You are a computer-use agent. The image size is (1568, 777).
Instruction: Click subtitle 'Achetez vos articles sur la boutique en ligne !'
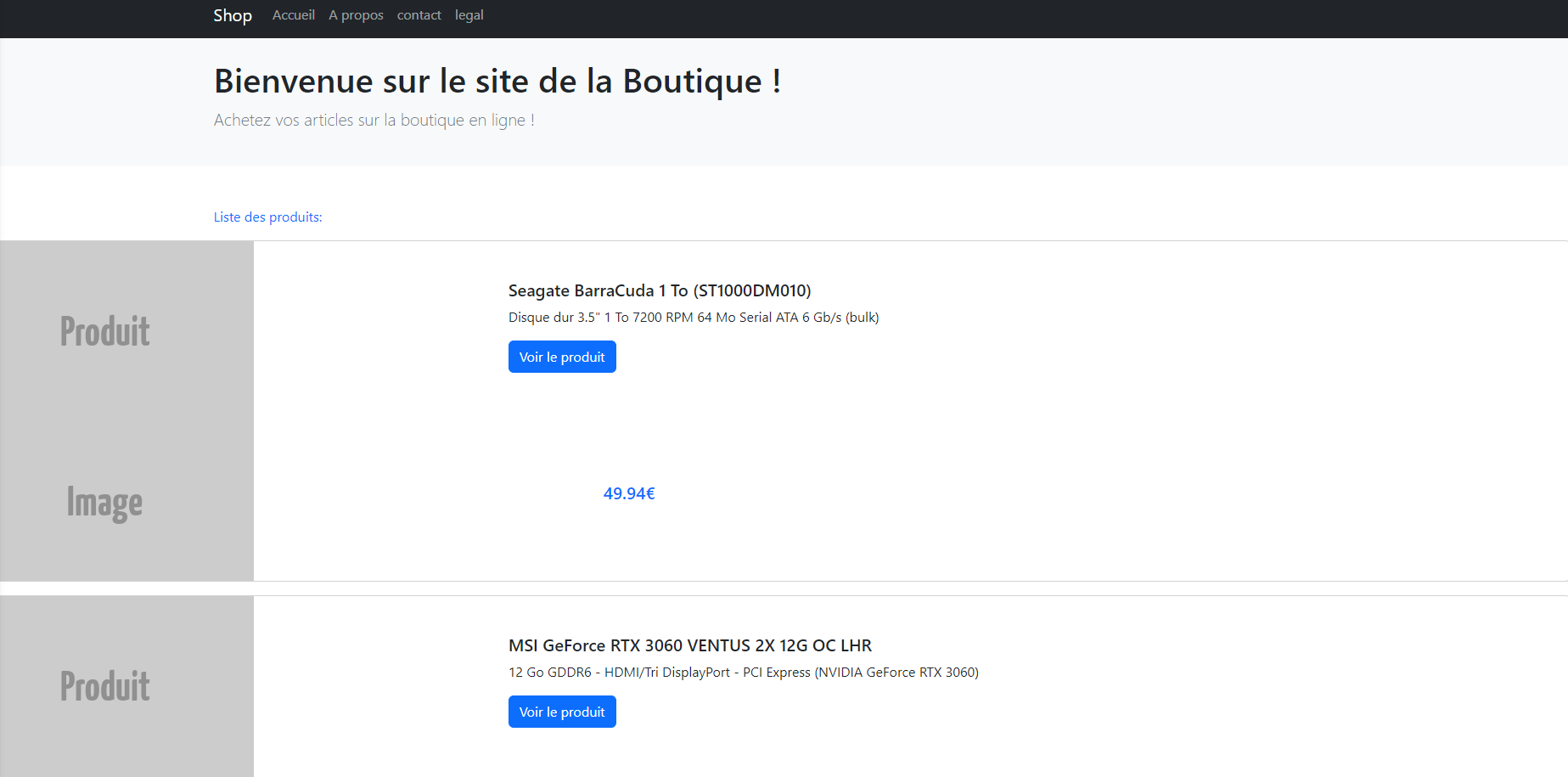pos(374,121)
